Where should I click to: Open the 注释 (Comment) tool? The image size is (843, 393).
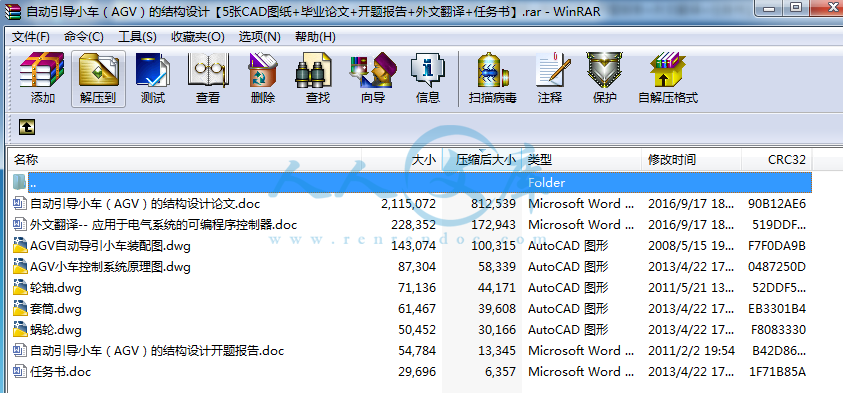point(550,78)
